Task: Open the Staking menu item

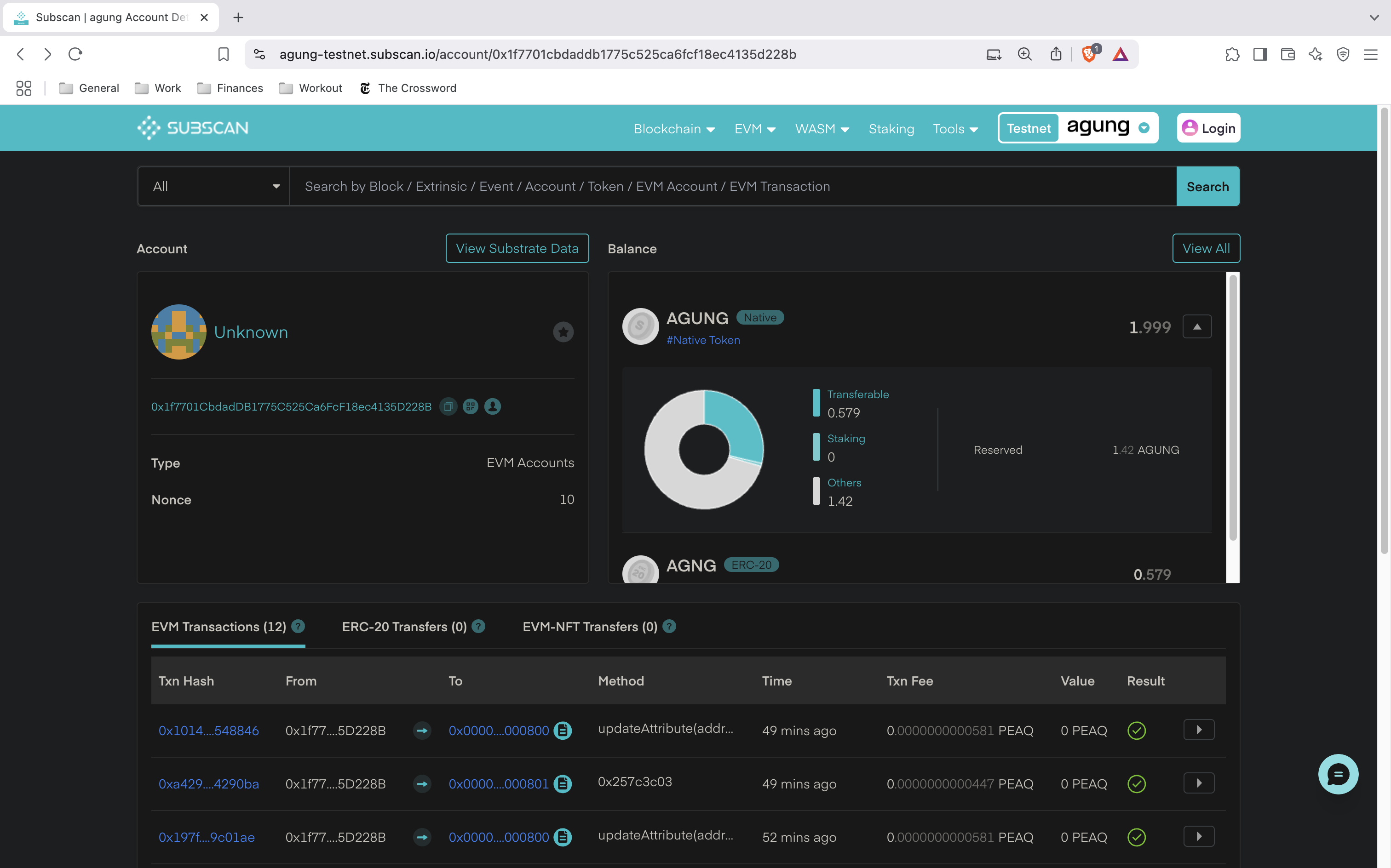Action: pyautogui.click(x=891, y=129)
